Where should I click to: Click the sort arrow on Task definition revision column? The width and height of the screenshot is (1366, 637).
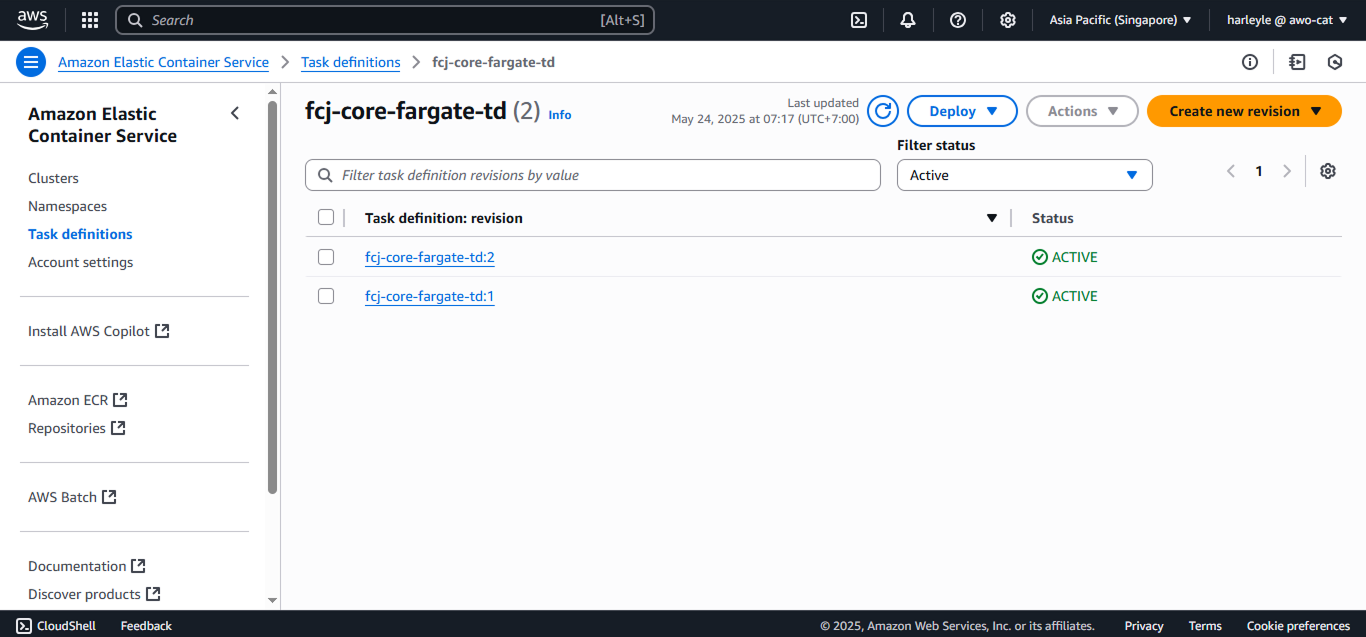click(992, 218)
